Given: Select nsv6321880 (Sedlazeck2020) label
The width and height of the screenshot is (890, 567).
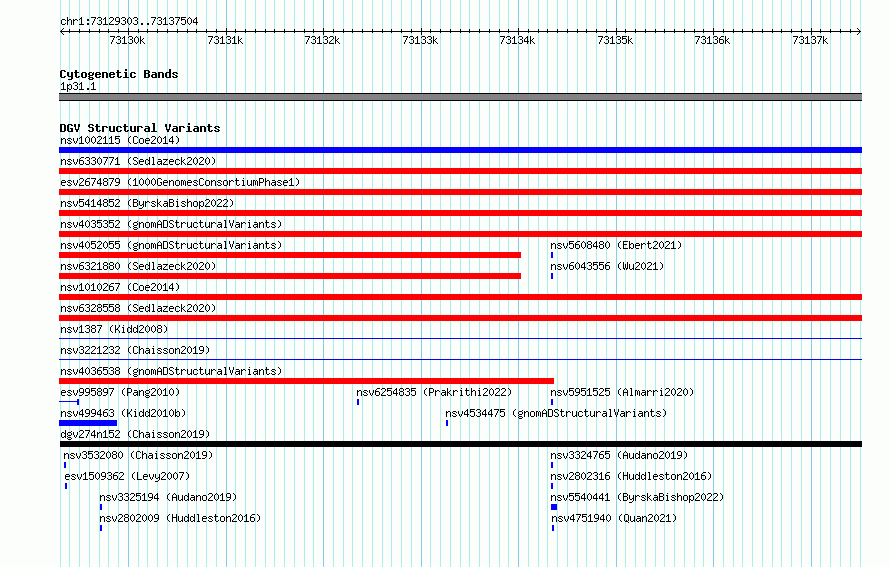Looking at the screenshot, I should pos(138,266).
